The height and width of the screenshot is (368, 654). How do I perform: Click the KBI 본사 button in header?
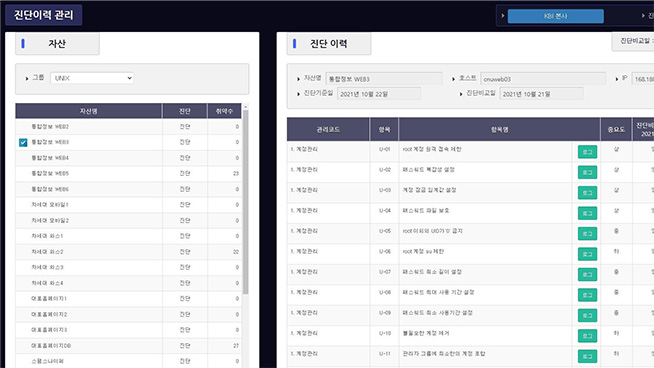(x=555, y=16)
